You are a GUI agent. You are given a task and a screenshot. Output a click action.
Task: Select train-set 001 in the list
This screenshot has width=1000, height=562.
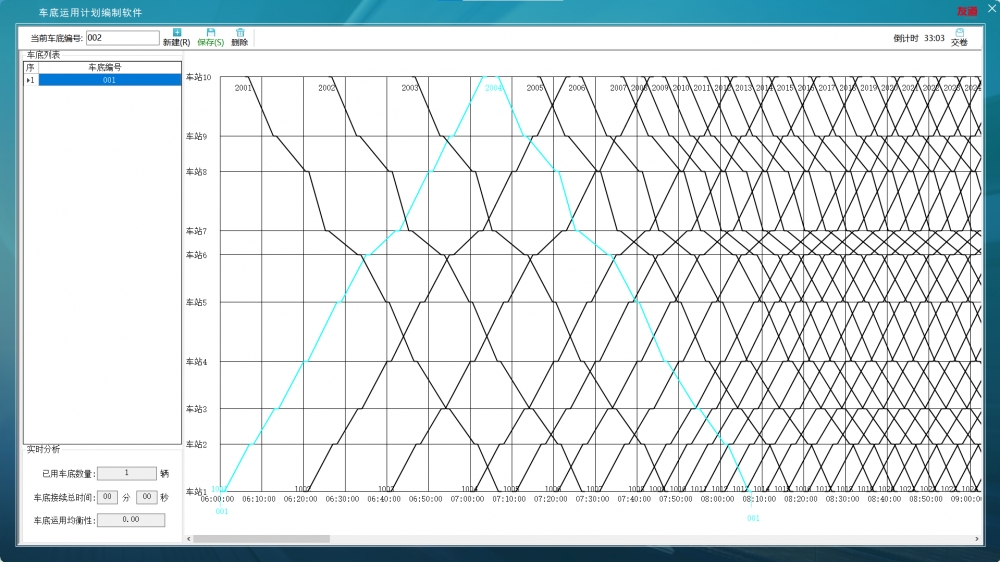(x=109, y=80)
